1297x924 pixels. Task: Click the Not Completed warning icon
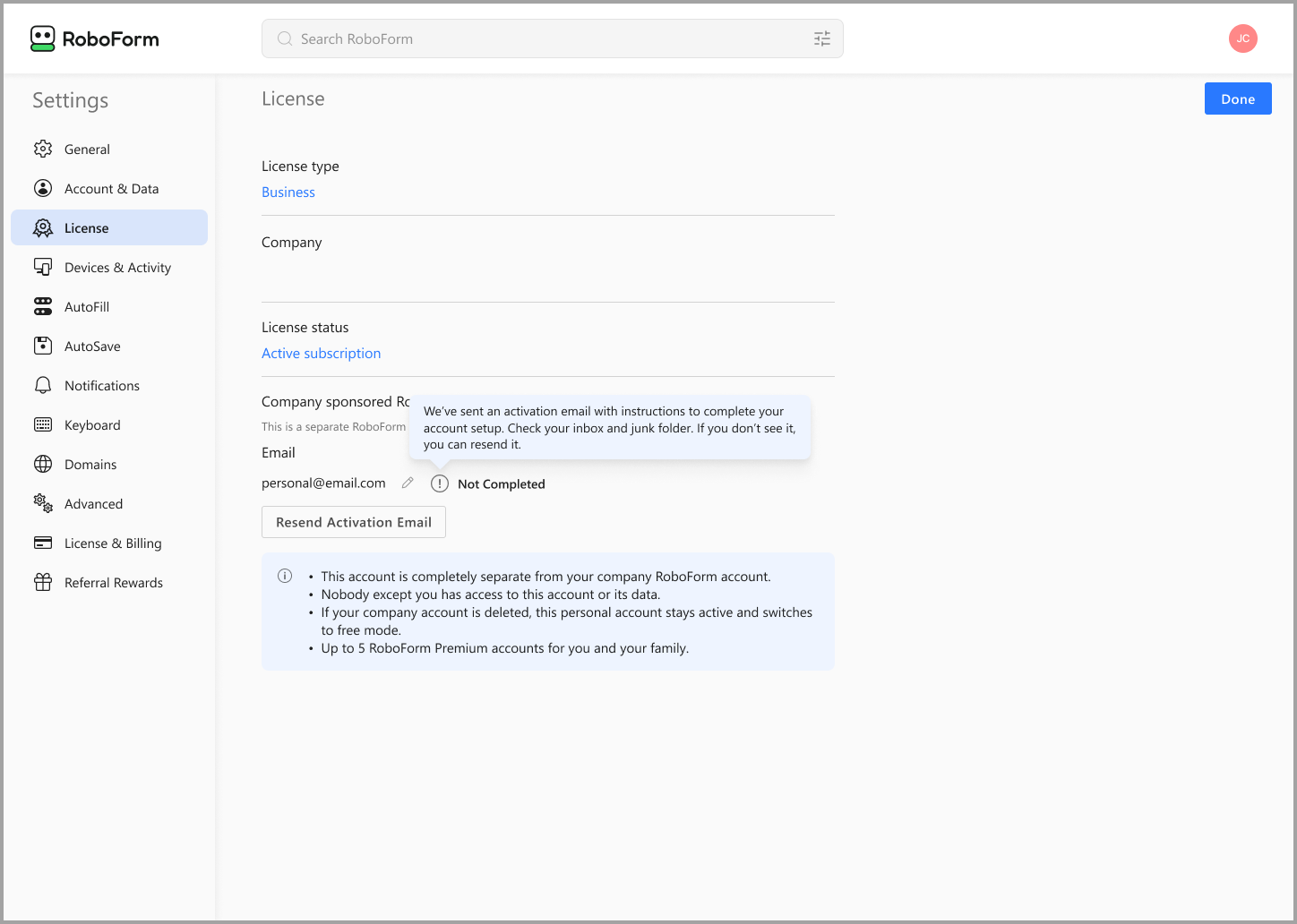[440, 483]
